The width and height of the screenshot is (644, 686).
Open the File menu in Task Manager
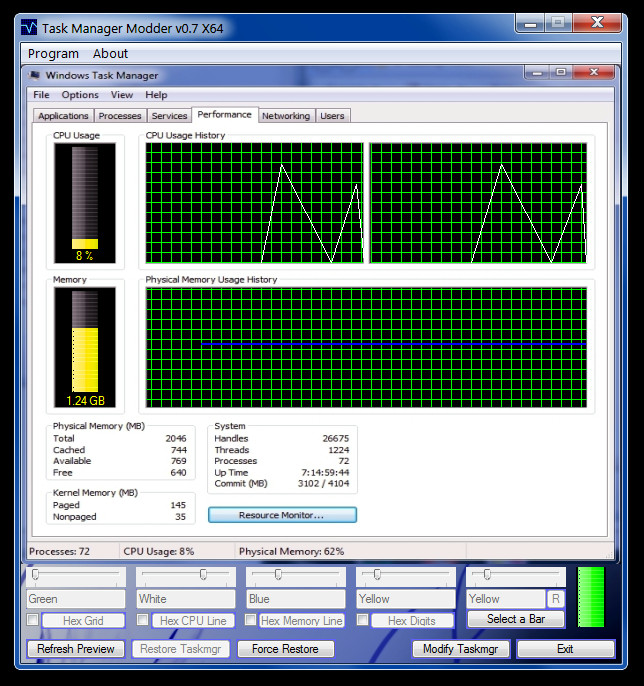[x=42, y=94]
